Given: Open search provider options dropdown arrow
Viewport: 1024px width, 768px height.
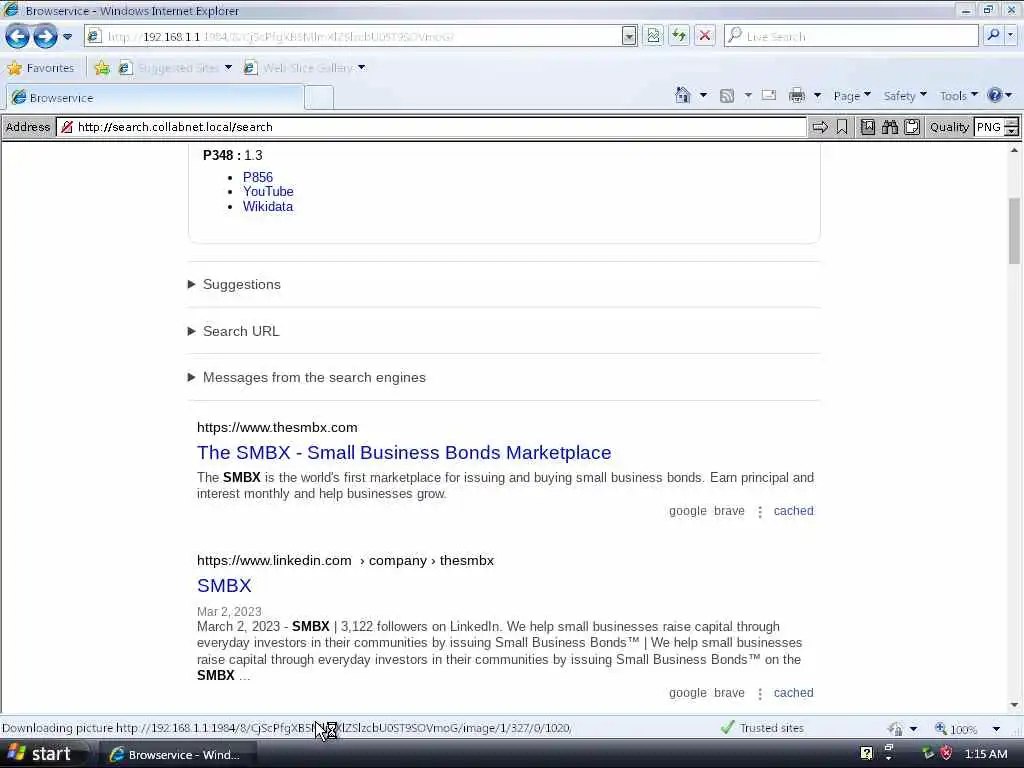Looking at the screenshot, I should click(x=1011, y=36).
